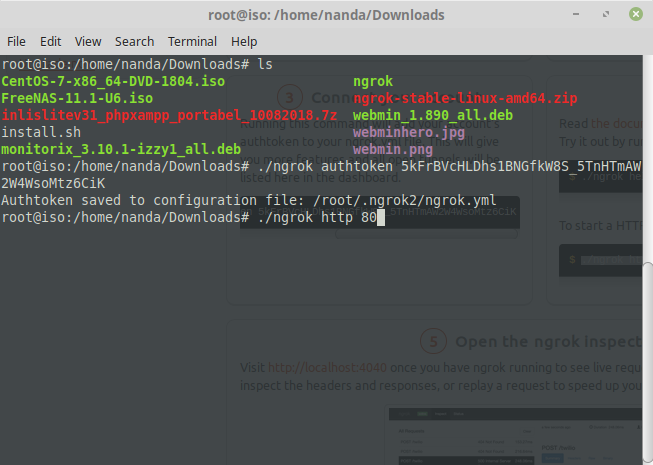The width and height of the screenshot is (653, 465).
Task: Click the webmin.png filename
Action: click(x=393, y=149)
